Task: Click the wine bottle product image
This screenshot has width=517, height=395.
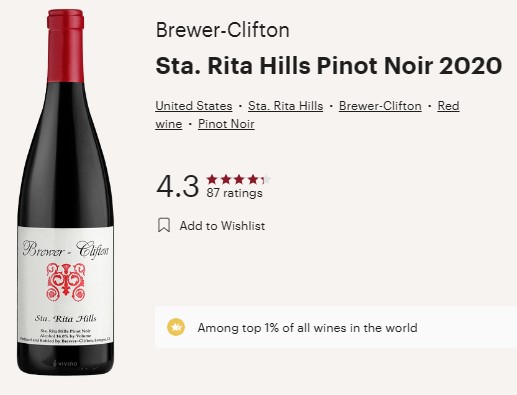Action: point(65,192)
